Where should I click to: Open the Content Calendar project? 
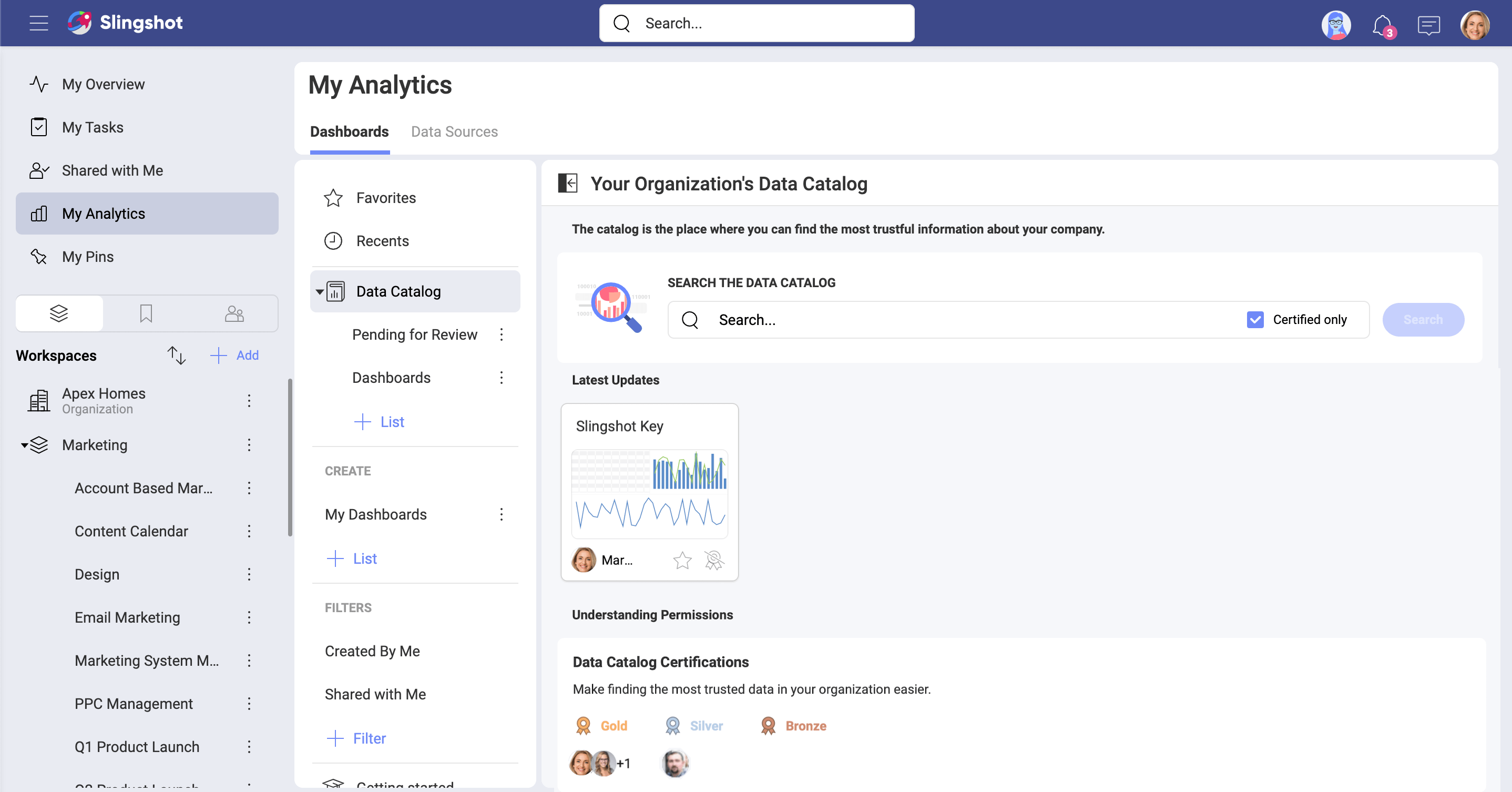(131, 531)
